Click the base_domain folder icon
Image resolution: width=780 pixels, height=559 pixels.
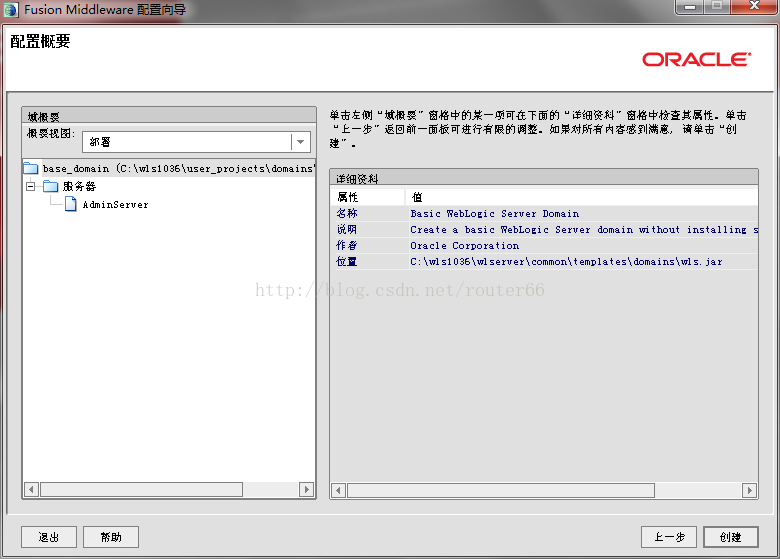pos(31,168)
